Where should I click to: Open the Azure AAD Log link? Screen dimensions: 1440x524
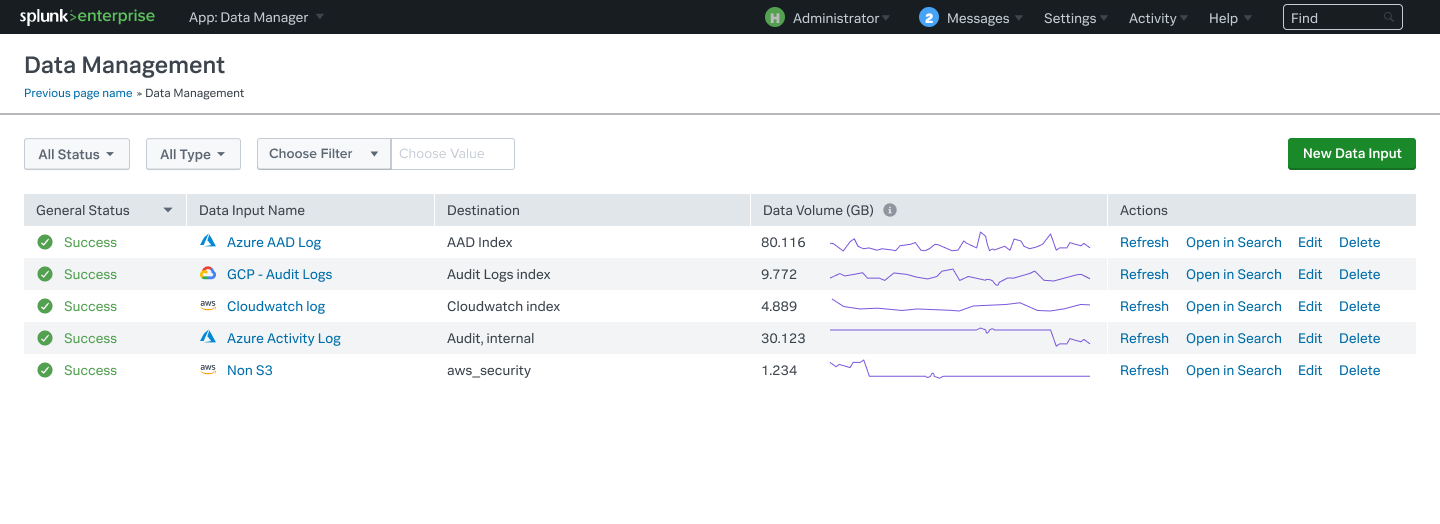(274, 242)
